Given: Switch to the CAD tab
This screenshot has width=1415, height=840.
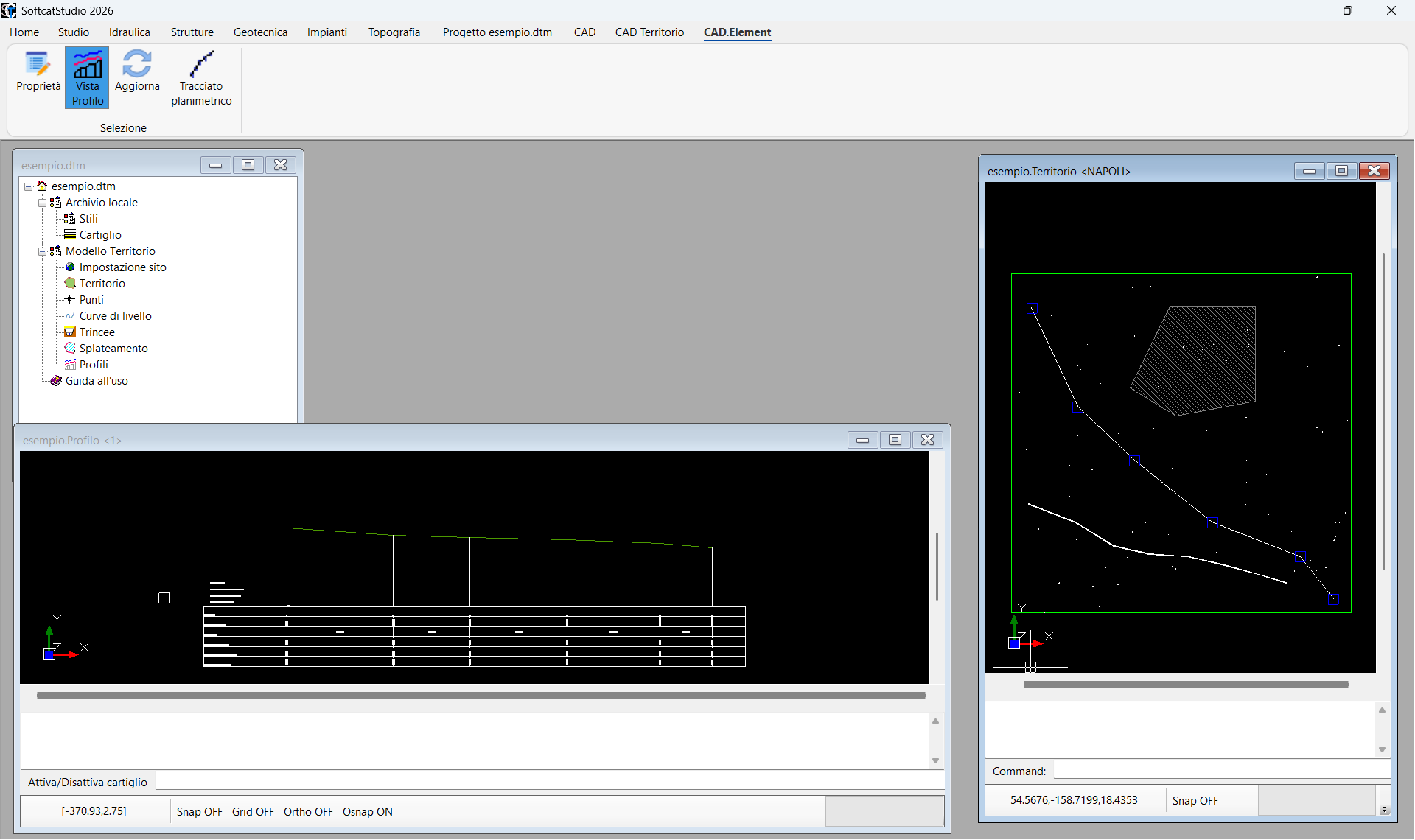Looking at the screenshot, I should (x=585, y=32).
